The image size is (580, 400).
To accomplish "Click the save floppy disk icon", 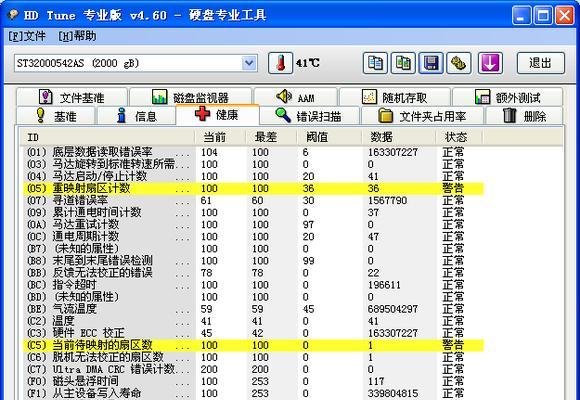I will [431, 63].
